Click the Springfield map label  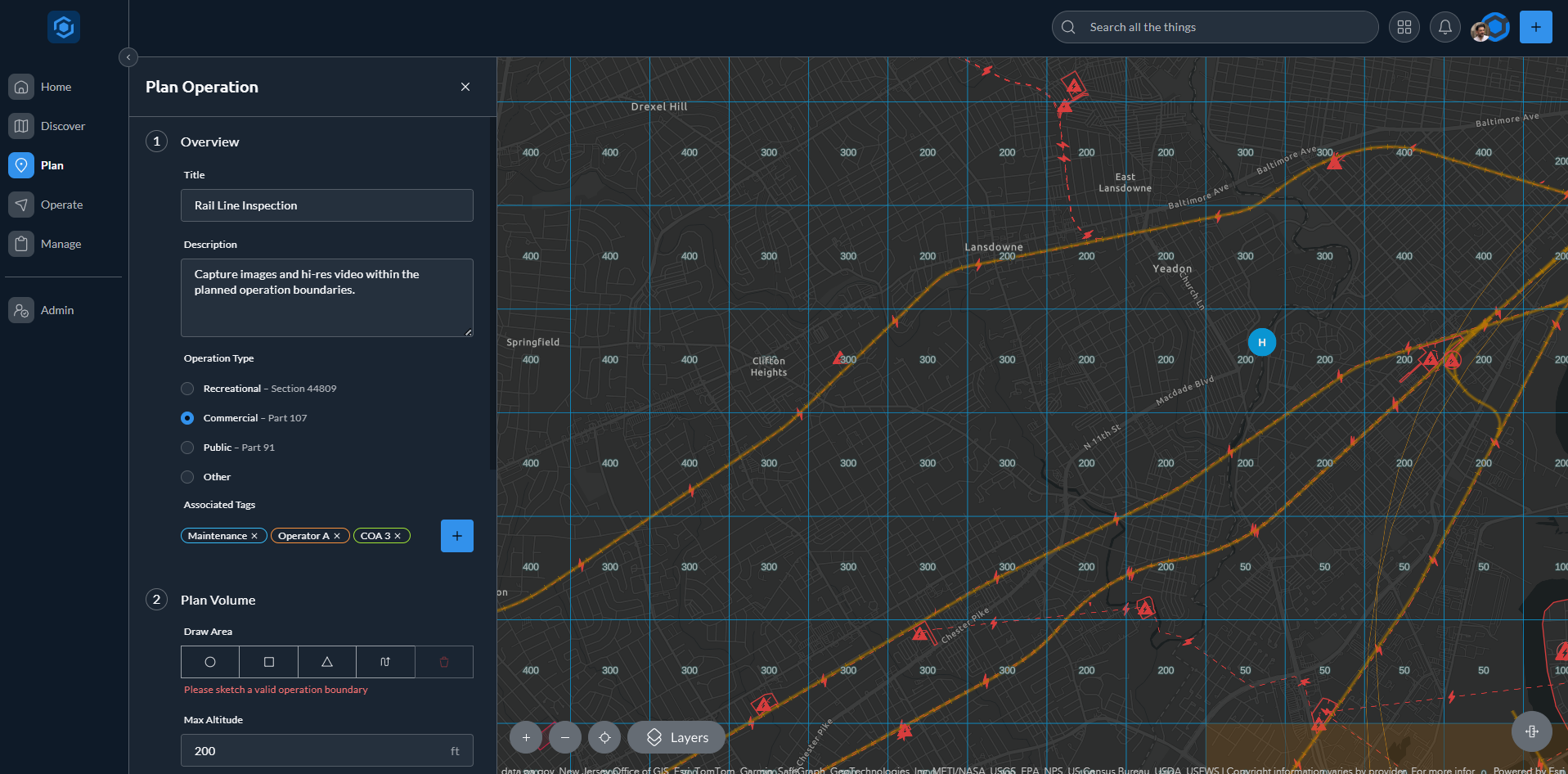pos(532,342)
